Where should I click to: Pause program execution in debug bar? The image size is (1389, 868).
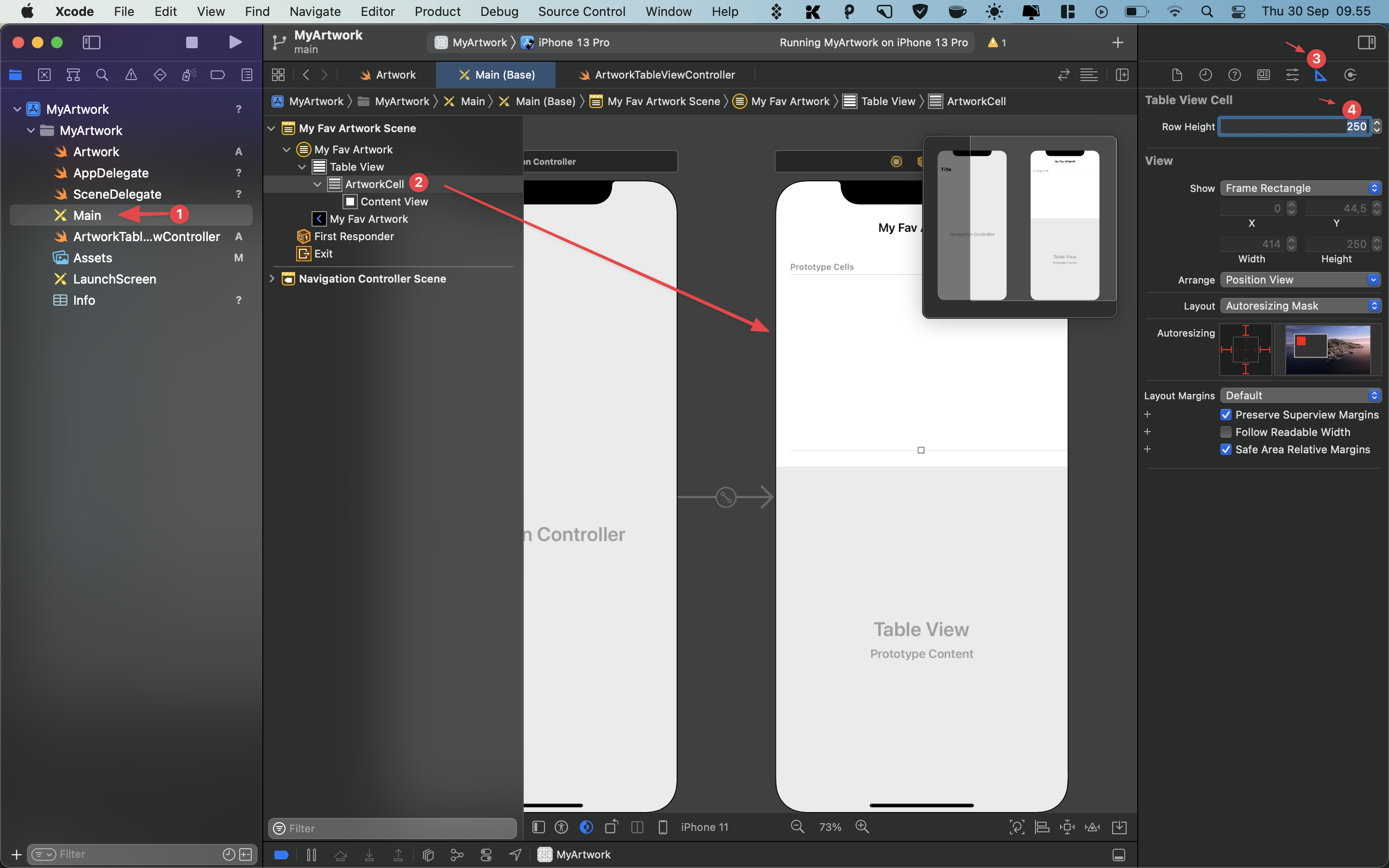[312, 855]
